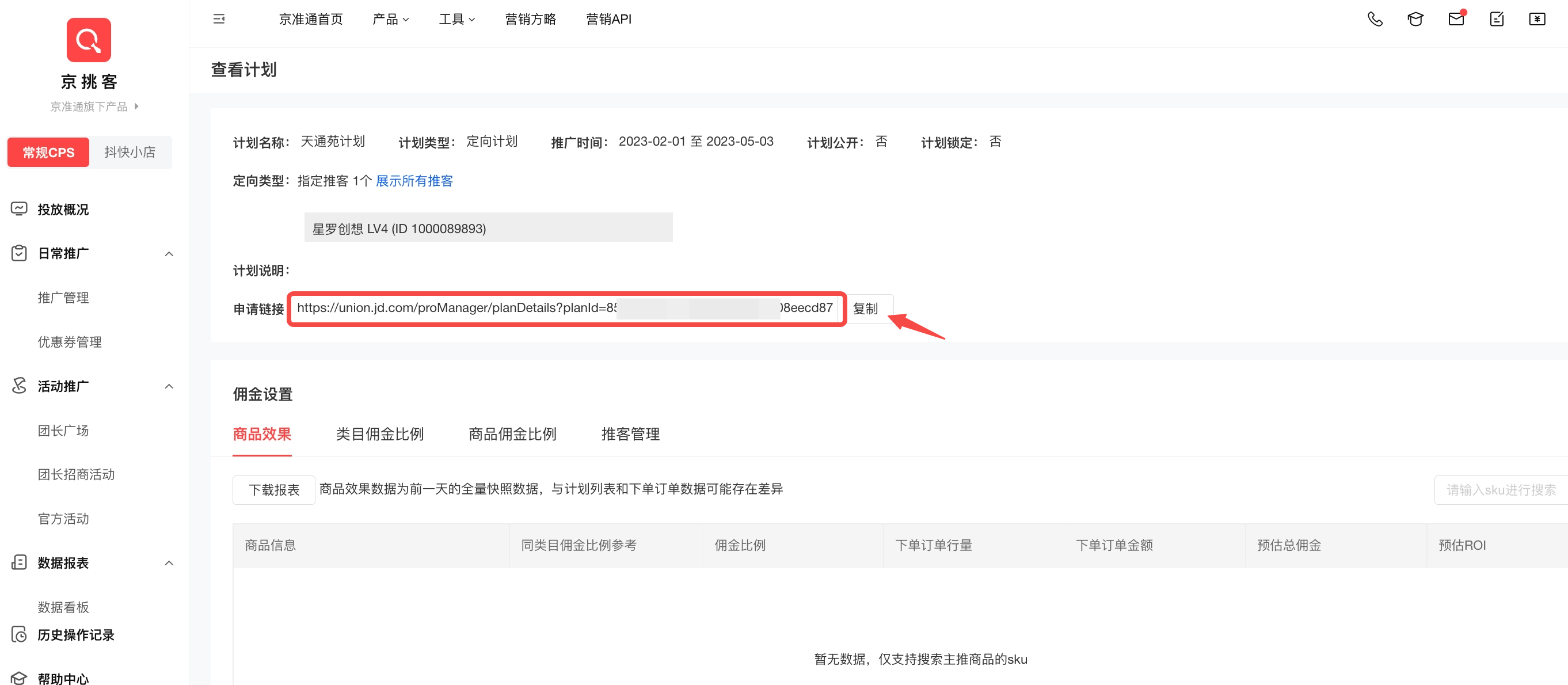Image resolution: width=1568 pixels, height=685 pixels.
Task: Collapse the 数据报表 menu chevron
Action: click(x=169, y=562)
